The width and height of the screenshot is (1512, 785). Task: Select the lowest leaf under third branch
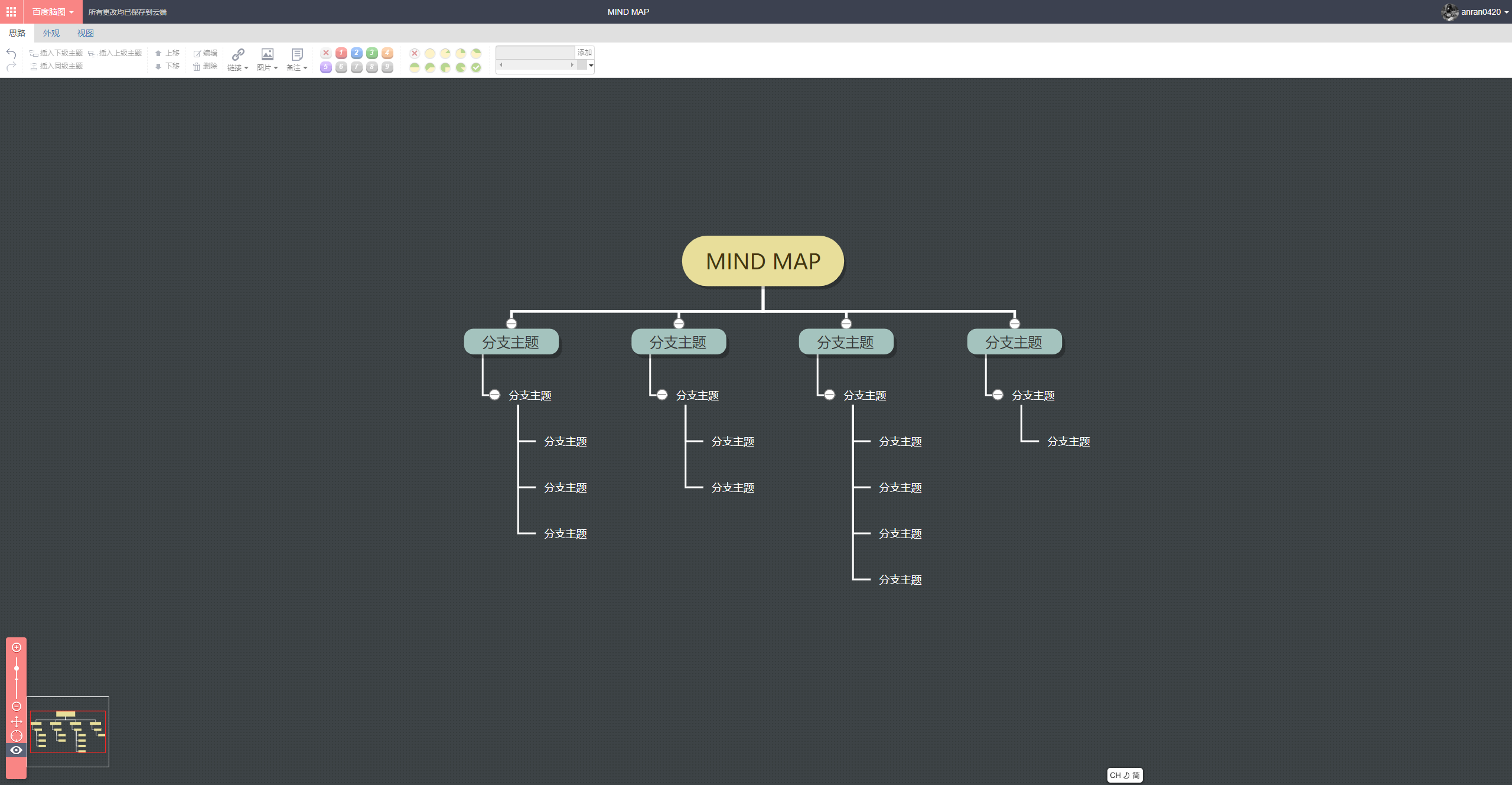pyautogui.click(x=900, y=580)
